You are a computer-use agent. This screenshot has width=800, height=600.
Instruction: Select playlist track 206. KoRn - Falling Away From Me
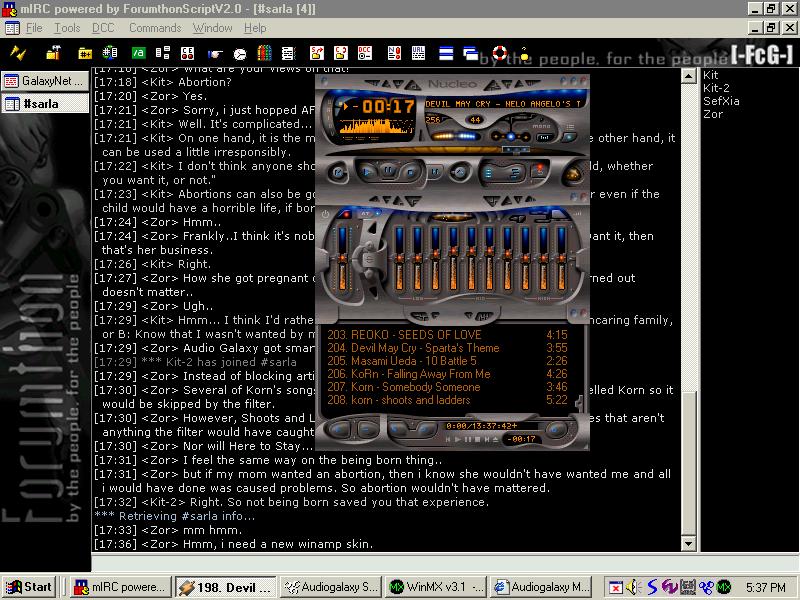447,374
